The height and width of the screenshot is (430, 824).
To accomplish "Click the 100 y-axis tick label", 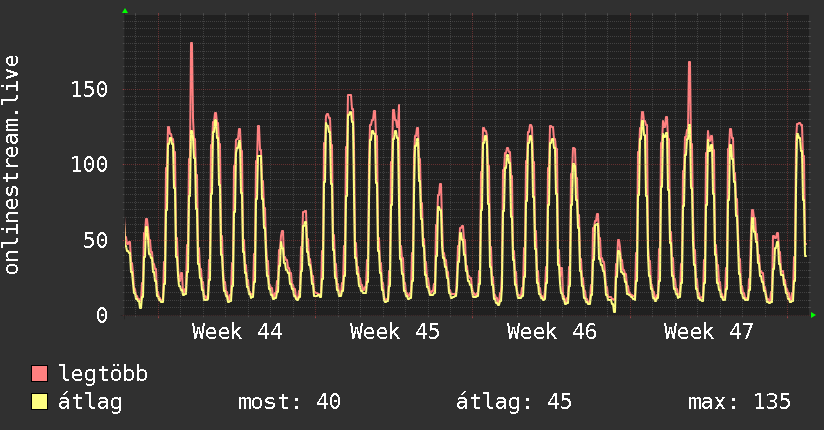I will pyautogui.click(x=89, y=165).
